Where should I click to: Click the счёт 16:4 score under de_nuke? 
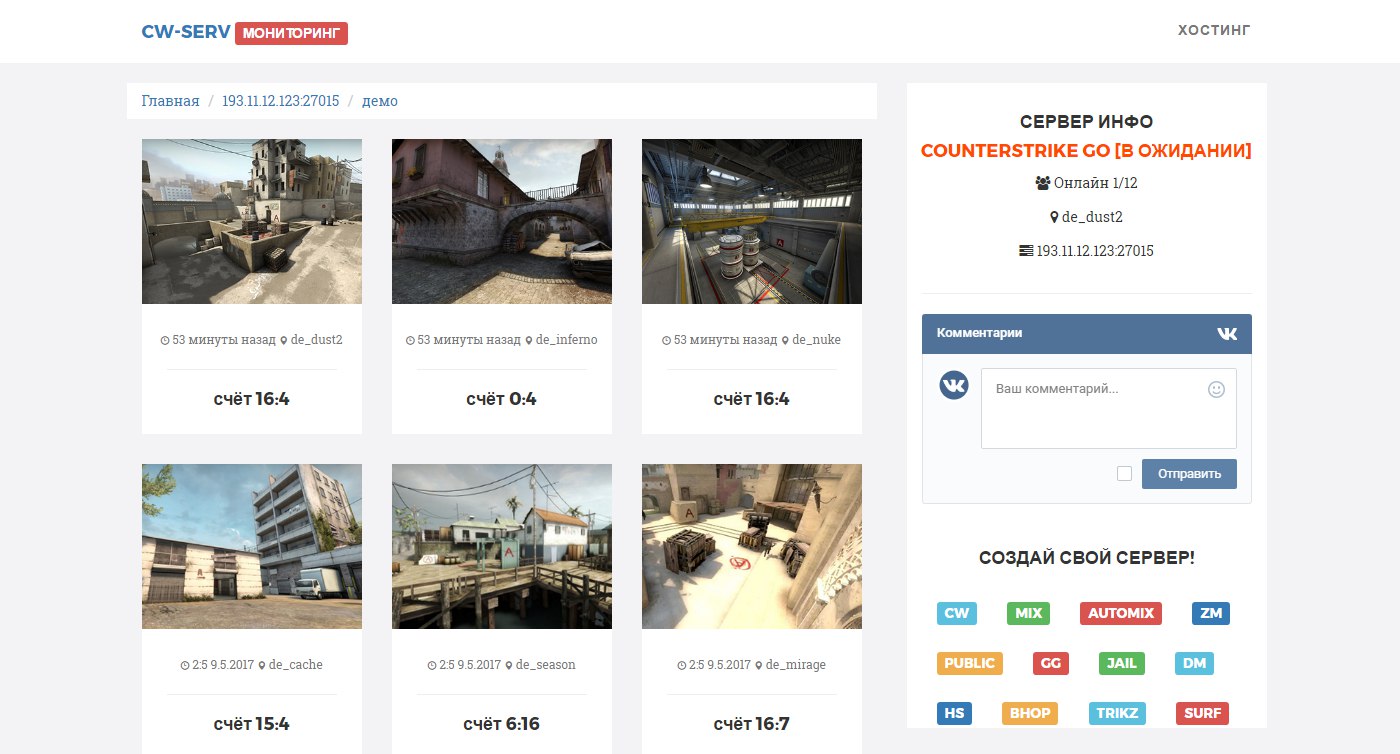(752, 399)
